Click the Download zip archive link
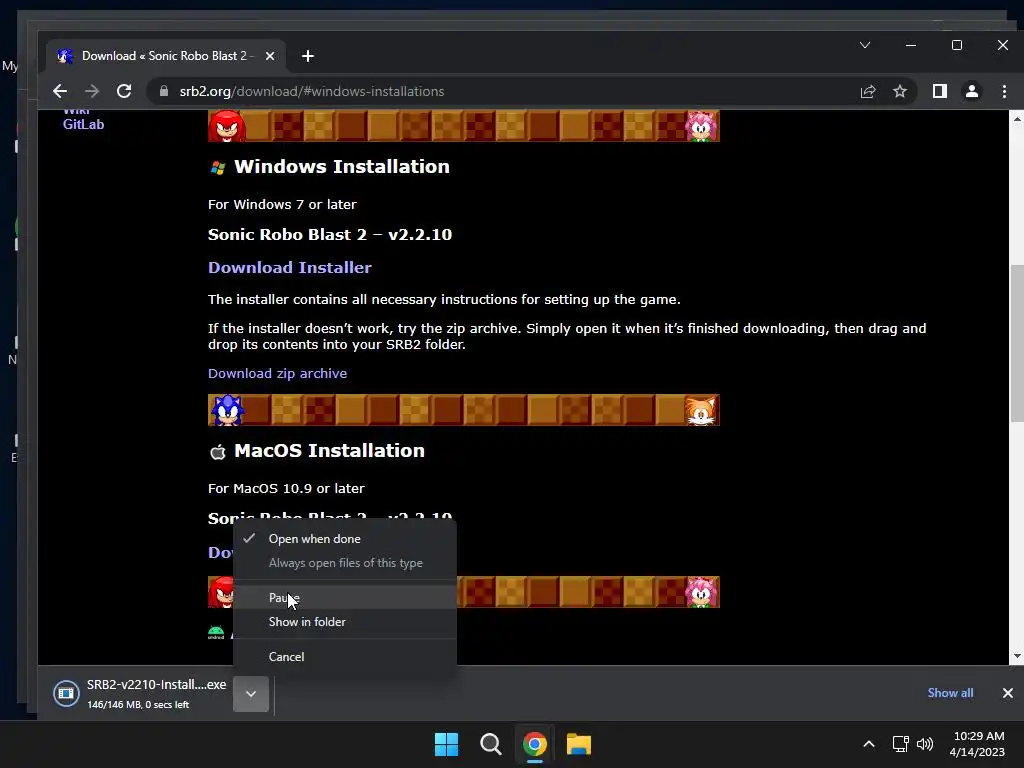This screenshot has width=1024, height=768. tap(277, 374)
